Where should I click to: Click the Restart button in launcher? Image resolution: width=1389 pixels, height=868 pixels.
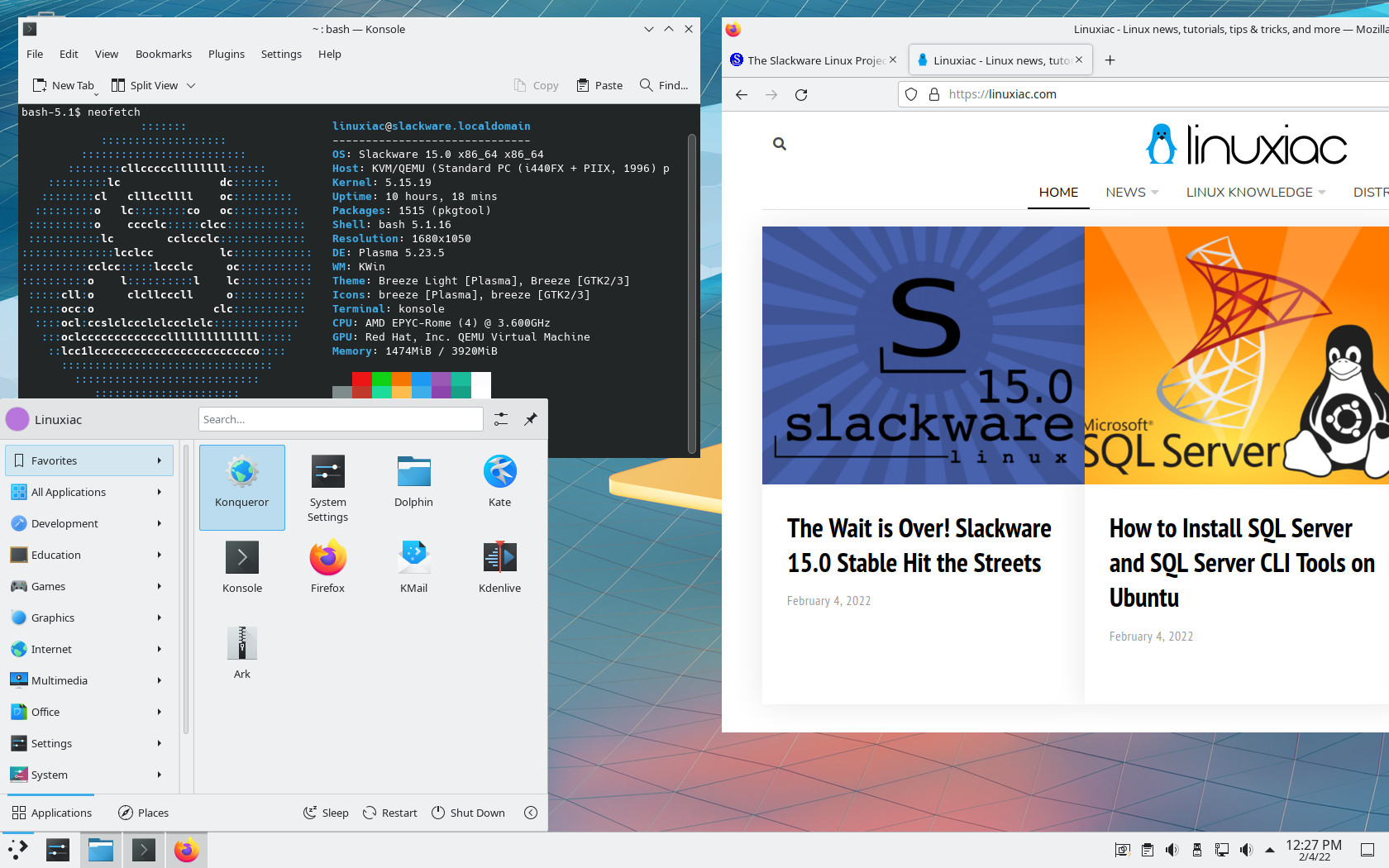pos(390,813)
